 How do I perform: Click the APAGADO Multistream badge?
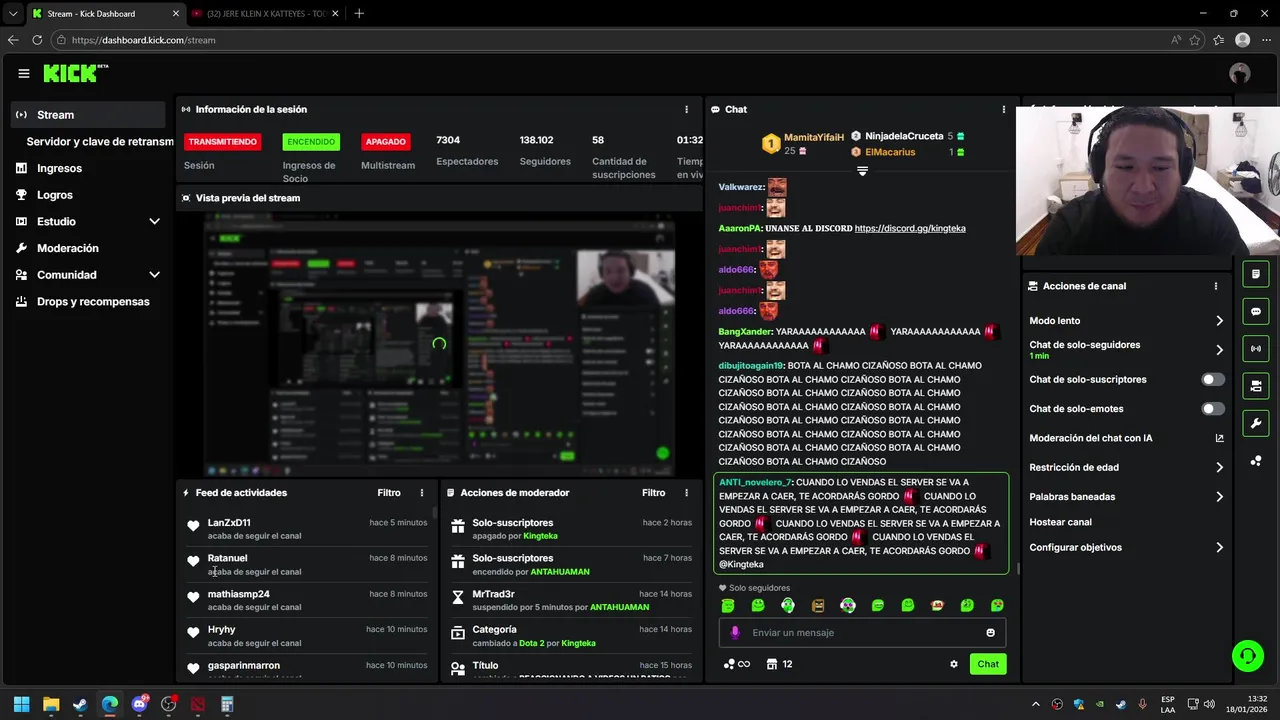pyautogui.click(x=385, y=142)
